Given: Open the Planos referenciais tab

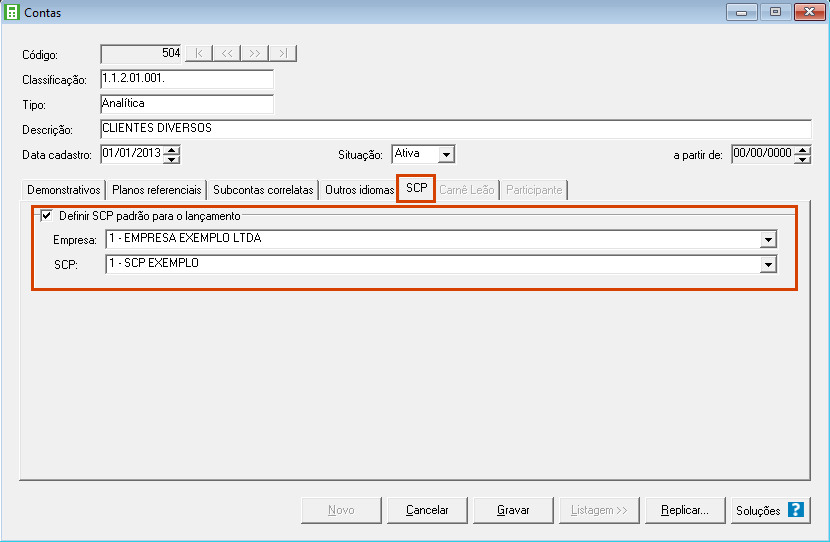Looking at the screenshot, I should (157, 190).
